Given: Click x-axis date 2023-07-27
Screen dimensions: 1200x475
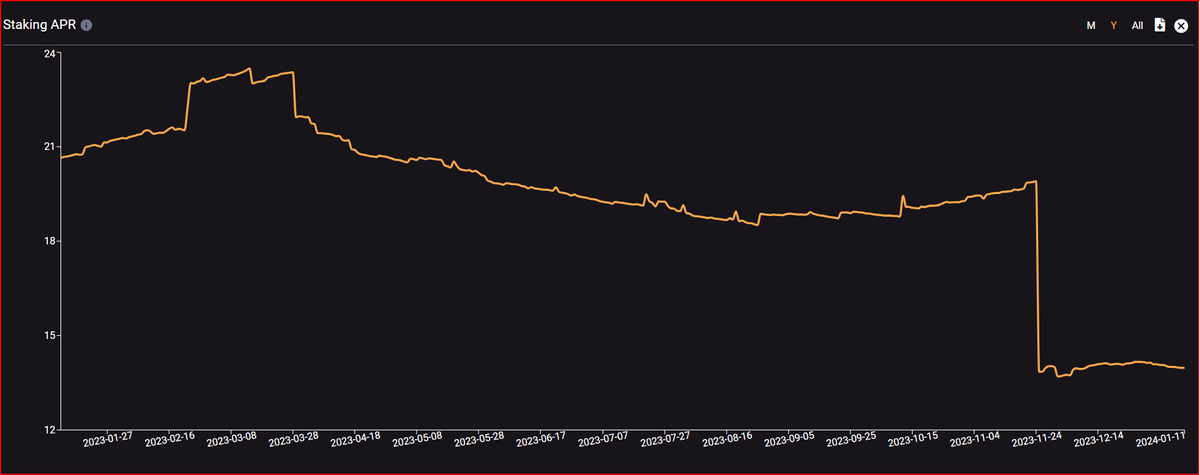Looking at the screenshot, I should (665, 438).
